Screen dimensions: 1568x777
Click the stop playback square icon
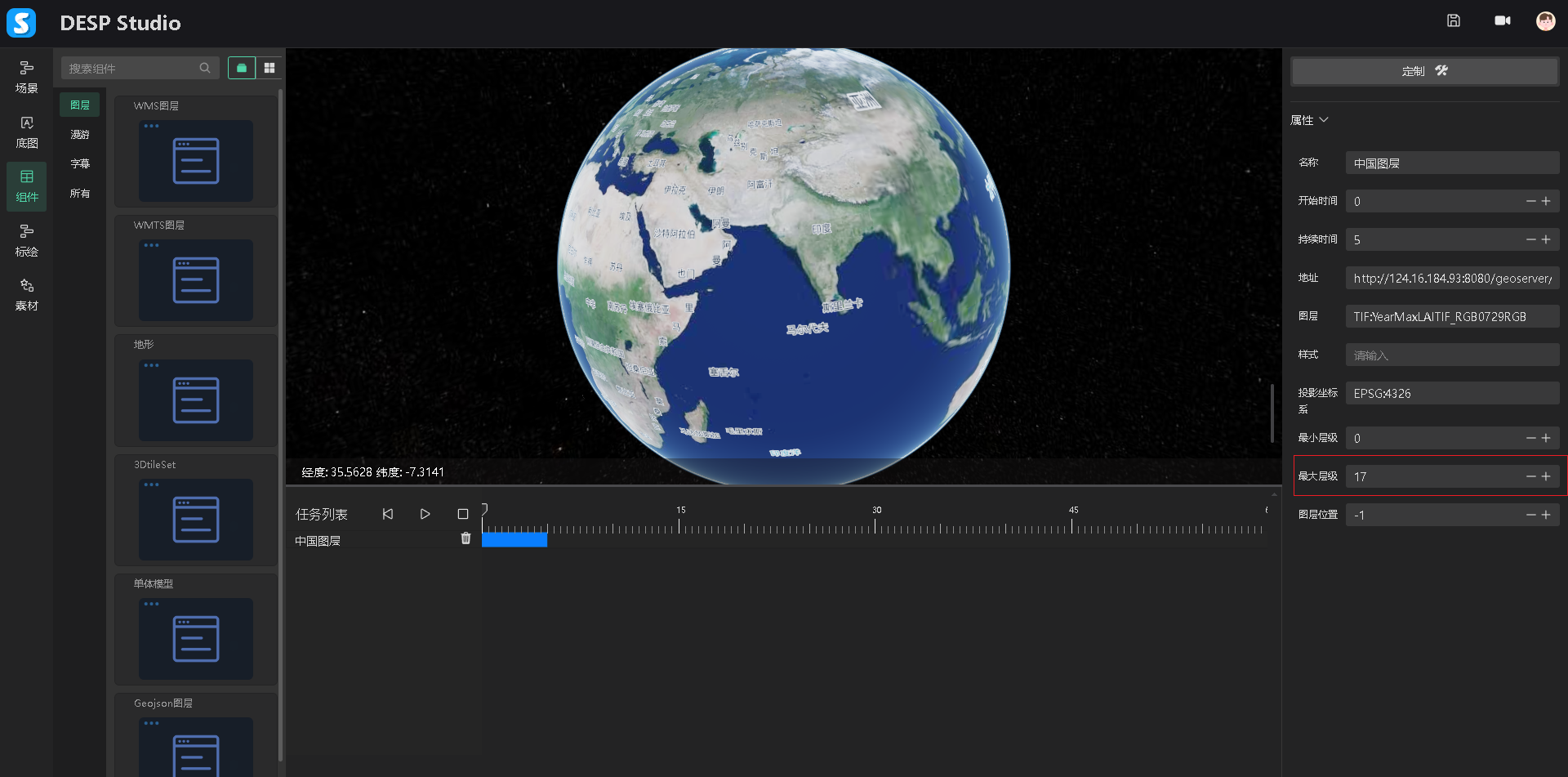click(x=463, y=514)
